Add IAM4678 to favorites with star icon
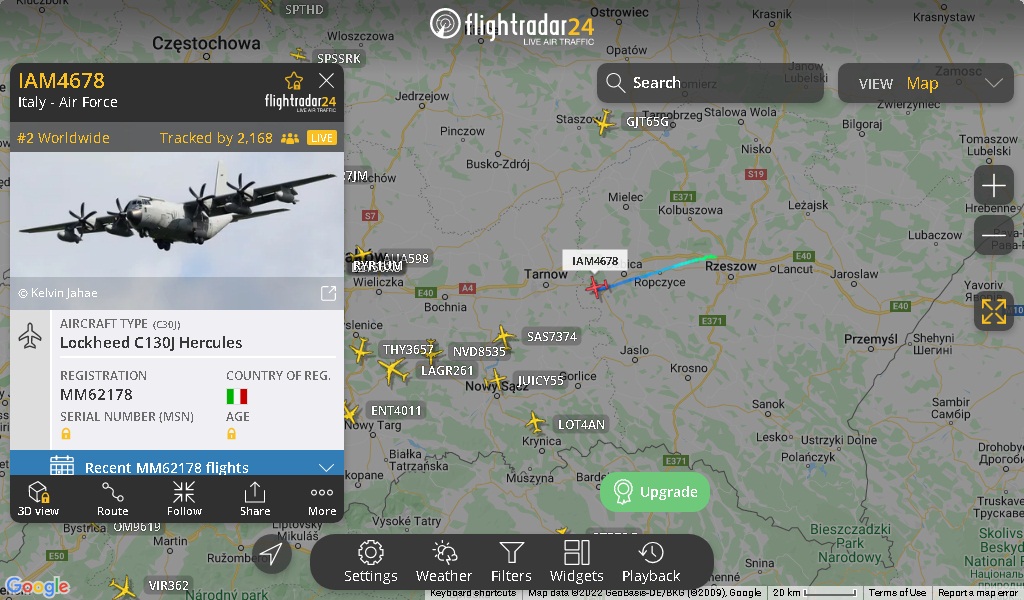This screenshot has height=600, width=1024. (294, 81)
